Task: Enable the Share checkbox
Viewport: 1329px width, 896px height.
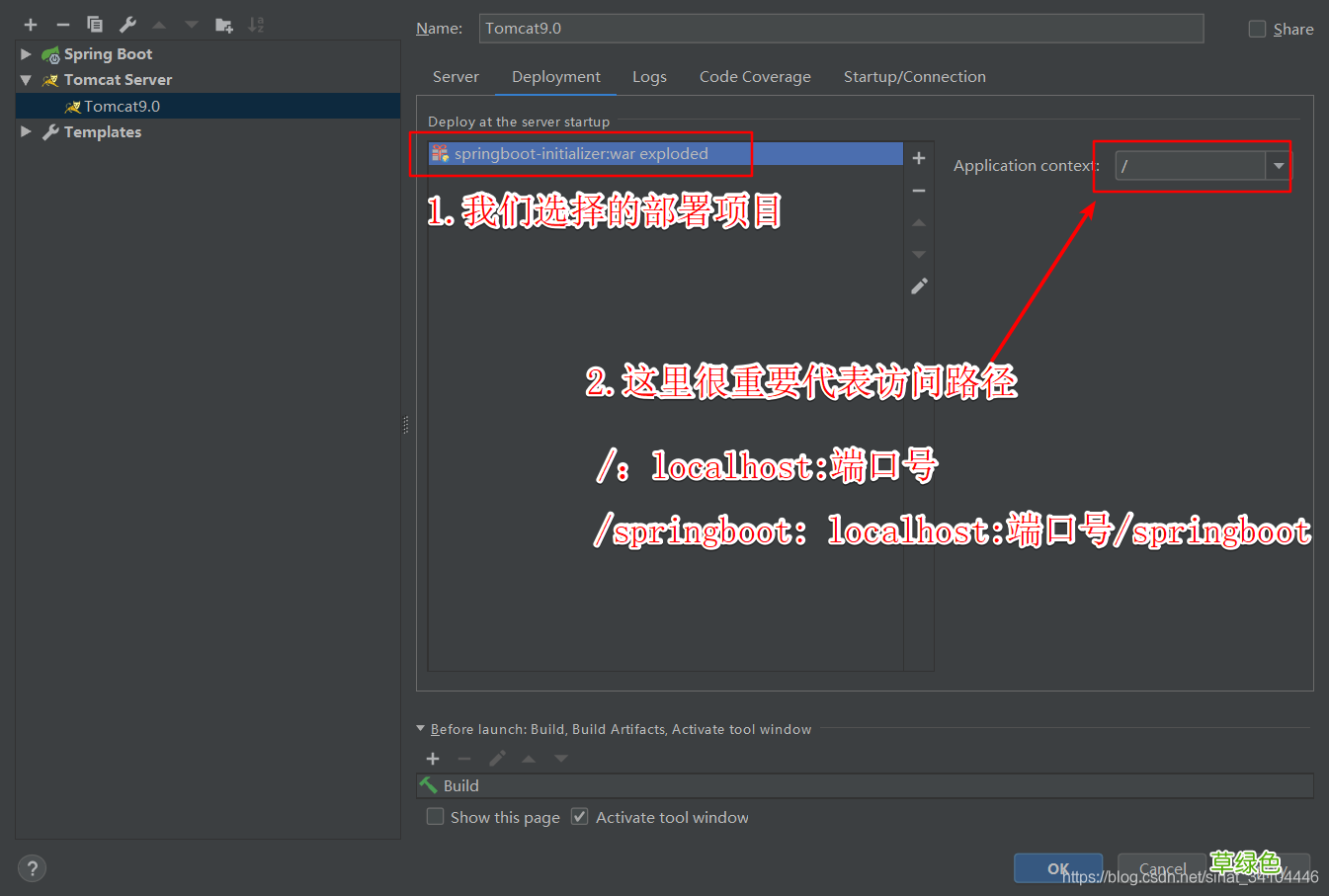Action: coord(1257,29)
